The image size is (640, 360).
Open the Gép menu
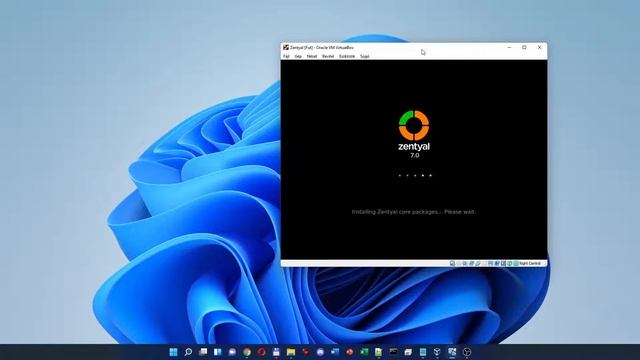[298, 56]
